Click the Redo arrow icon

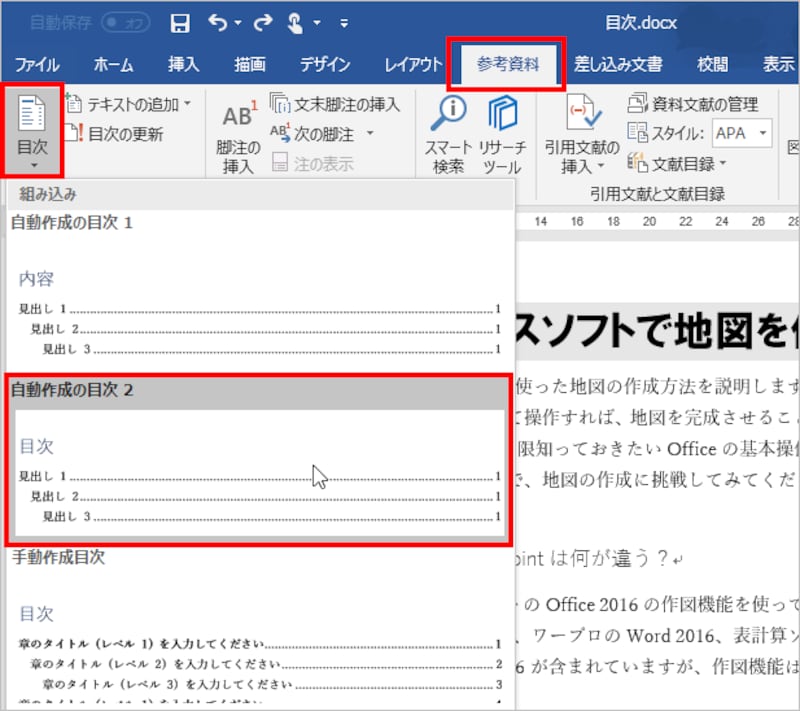tap(265, 22)
